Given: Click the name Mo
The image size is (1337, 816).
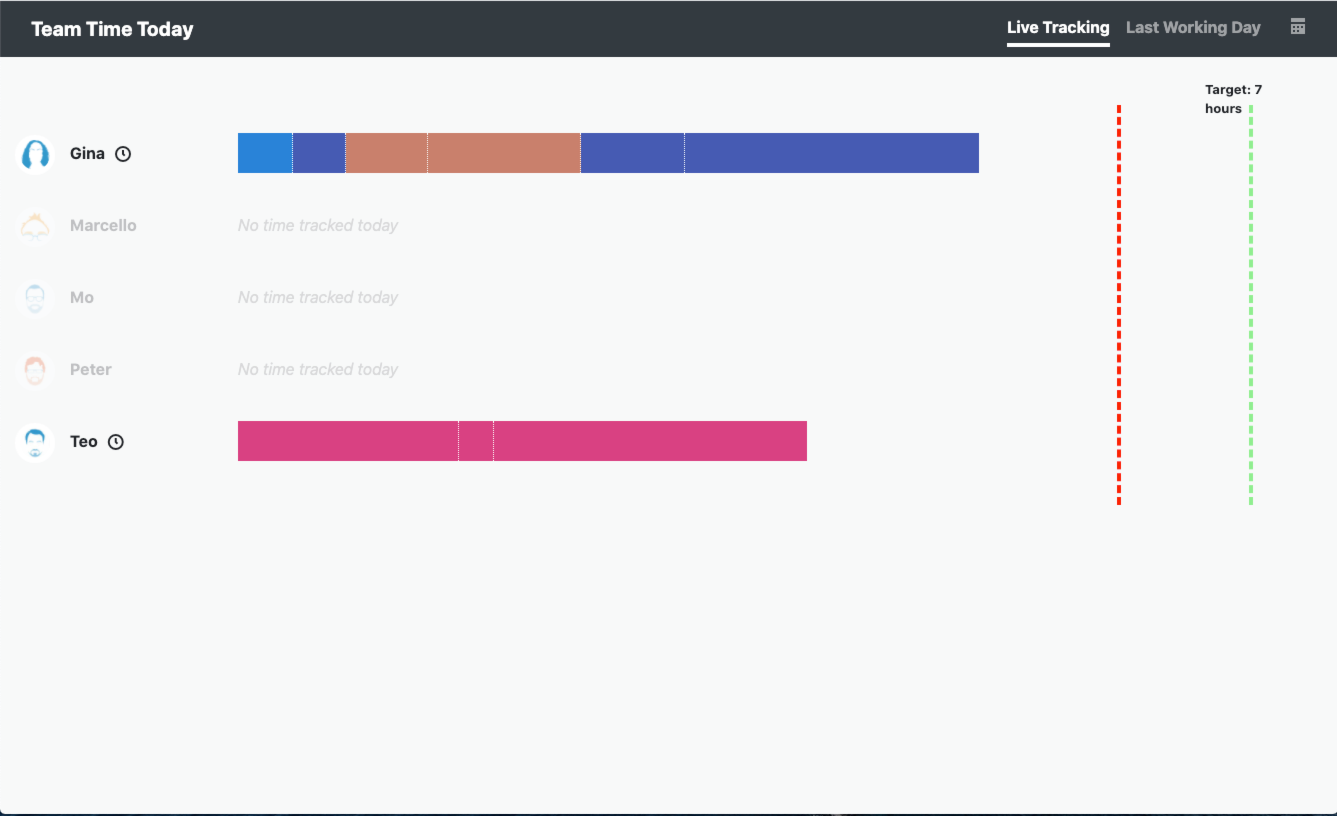Looking at the screenshot, I should (x=82, y=298).
